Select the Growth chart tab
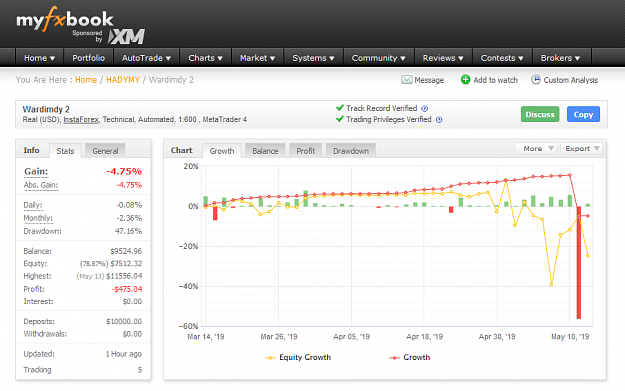 point(222,151)
